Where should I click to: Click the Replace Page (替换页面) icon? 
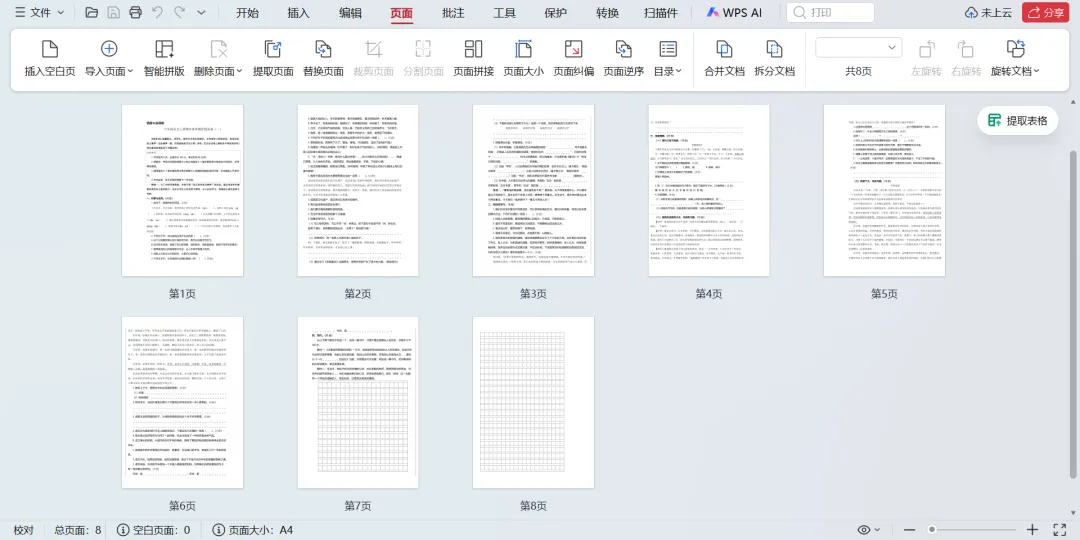323,48
